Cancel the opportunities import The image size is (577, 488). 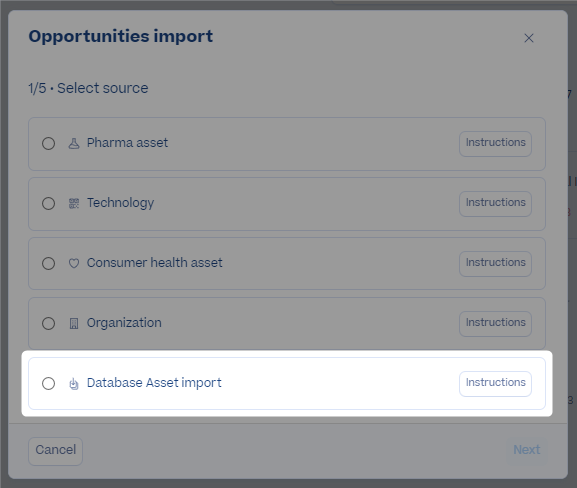[56, 451]
